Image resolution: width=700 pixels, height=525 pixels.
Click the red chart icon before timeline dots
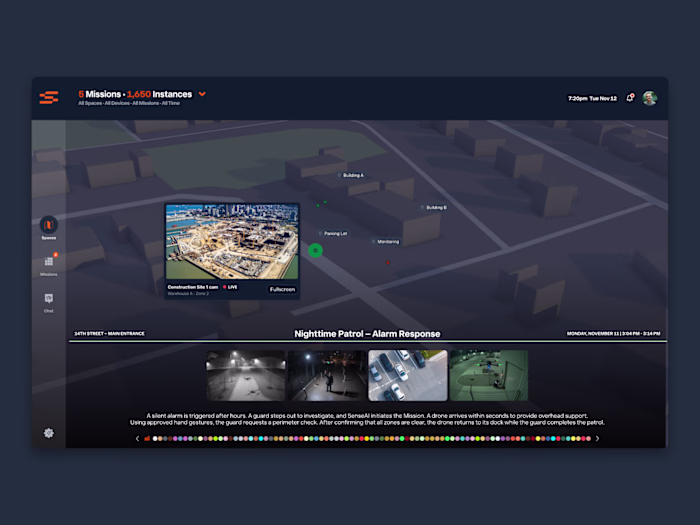point(147,438)
